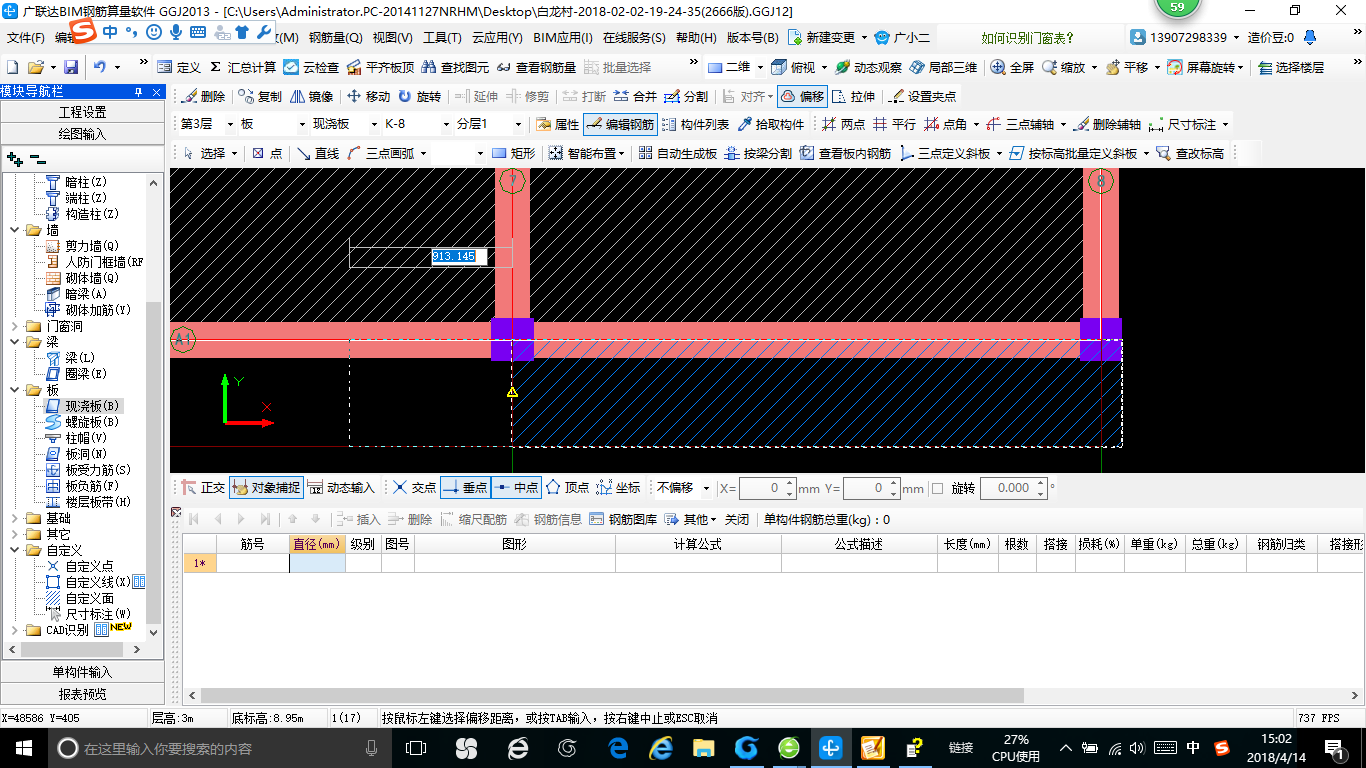1366x768 pixels.
Task: Open 钢筋图库 rebar library
Action: point(623,519)
